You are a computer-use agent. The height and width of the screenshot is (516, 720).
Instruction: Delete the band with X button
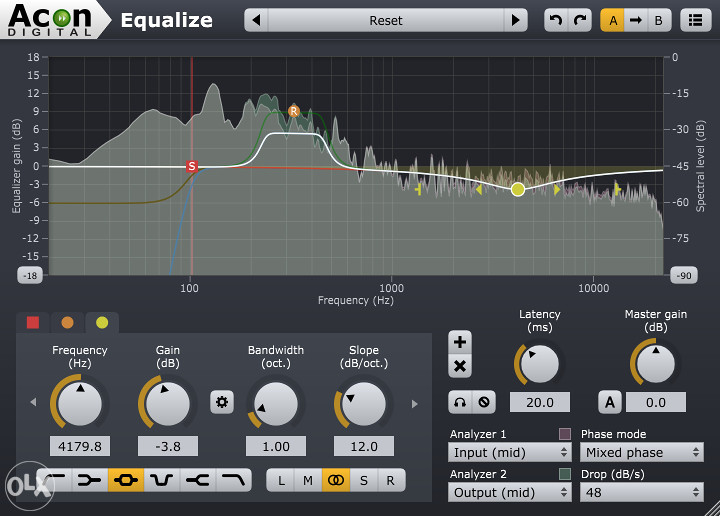coord(460,366)
